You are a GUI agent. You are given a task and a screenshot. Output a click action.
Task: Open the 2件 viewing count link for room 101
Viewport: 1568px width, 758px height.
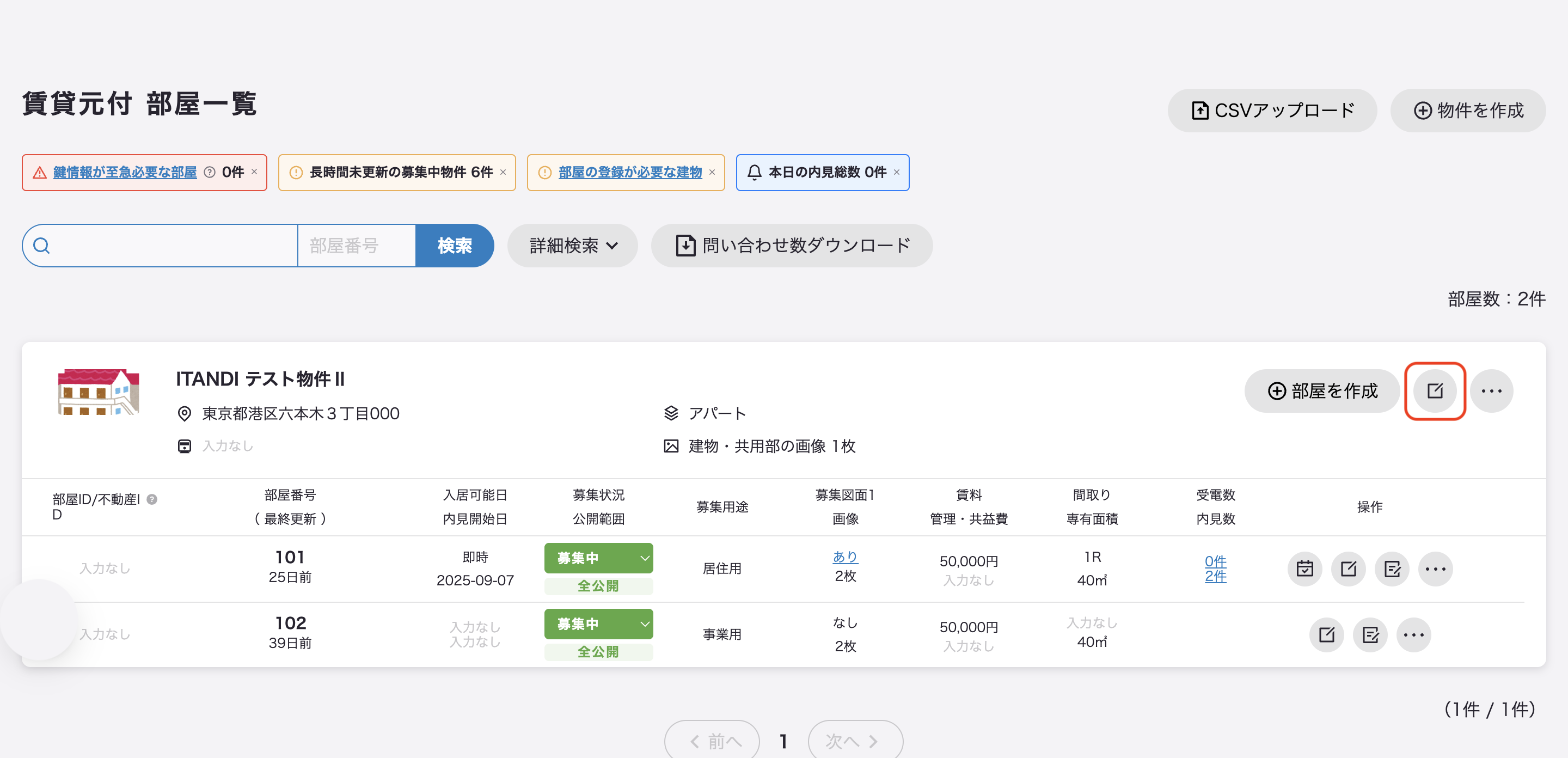[1216, 576]
